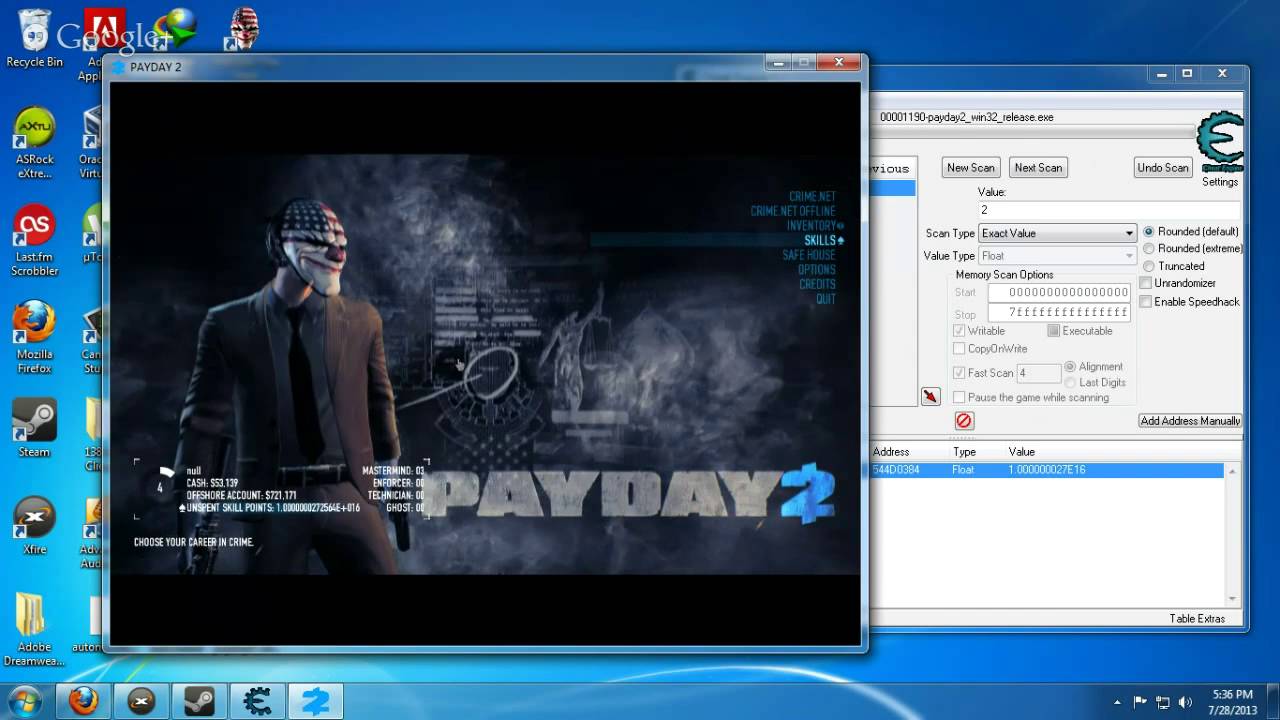Switch to Firefox in the taskbar
Screen dimensions: 1280x720
pyautogui.click(x=83, y=702)
